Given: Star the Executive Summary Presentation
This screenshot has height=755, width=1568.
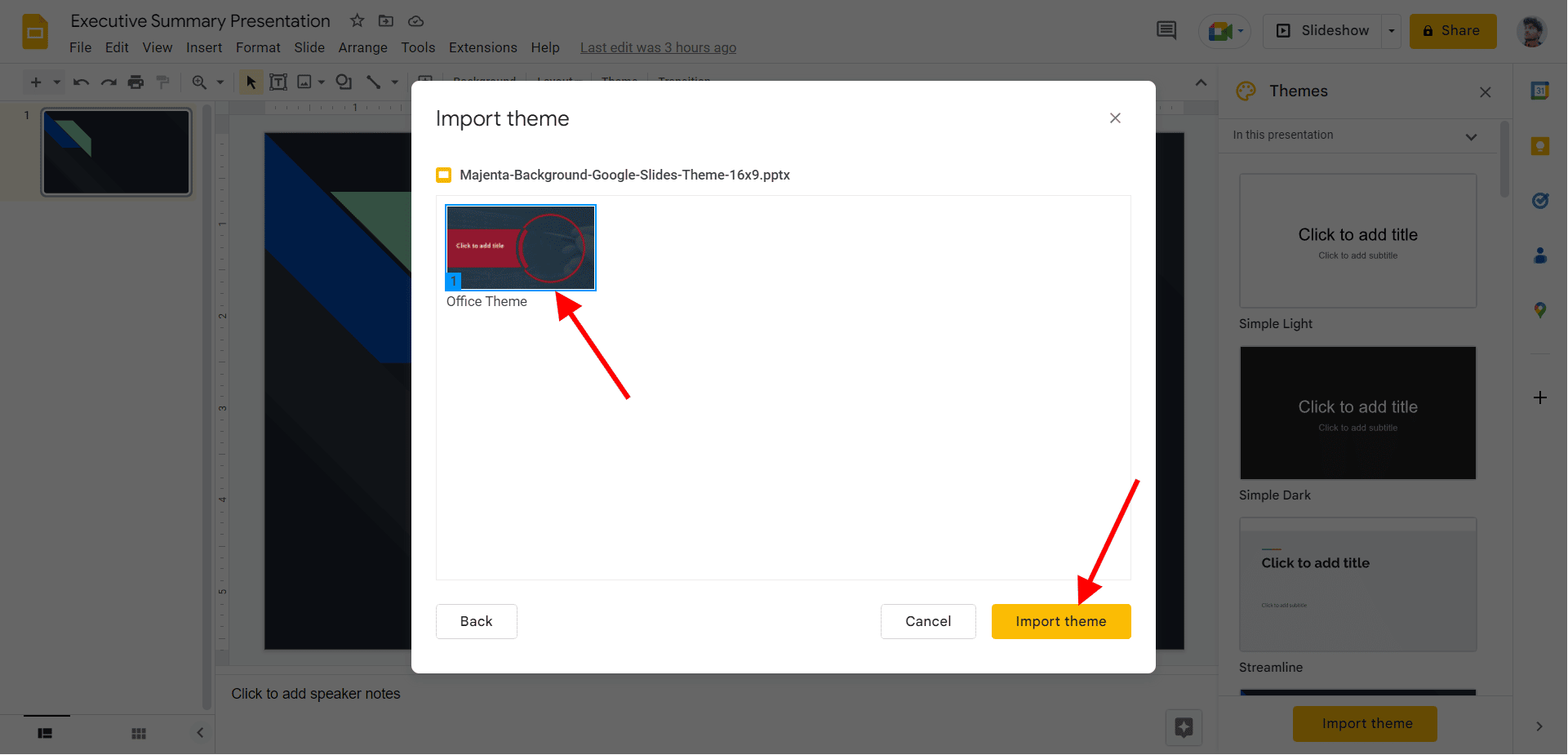Looking at the screenshot, I should pos(357,21).
